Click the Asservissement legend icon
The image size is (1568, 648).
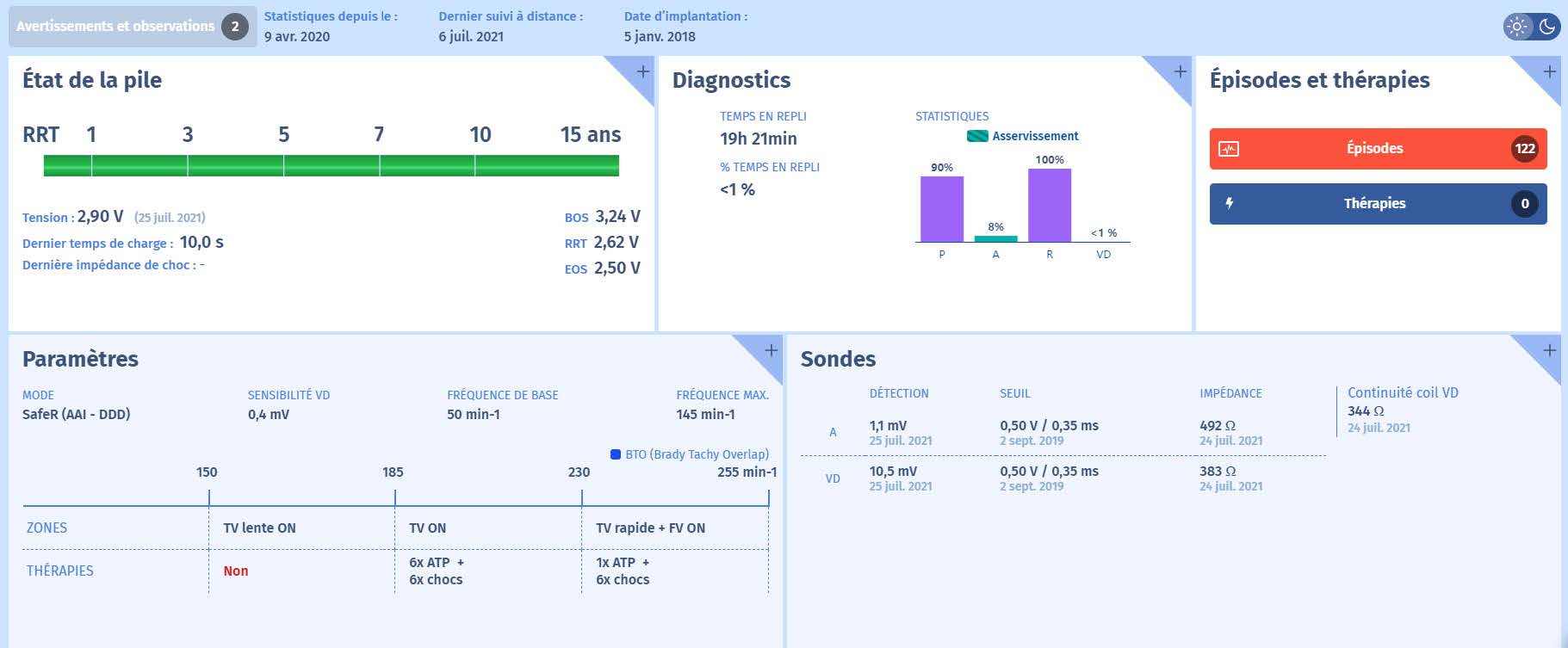[976, 136]
